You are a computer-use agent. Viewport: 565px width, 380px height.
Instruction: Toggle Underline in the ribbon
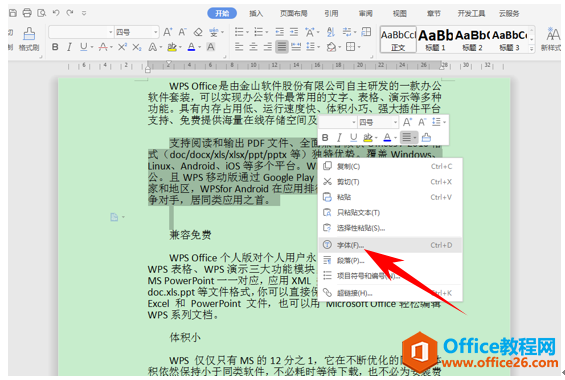pos(83,47)
